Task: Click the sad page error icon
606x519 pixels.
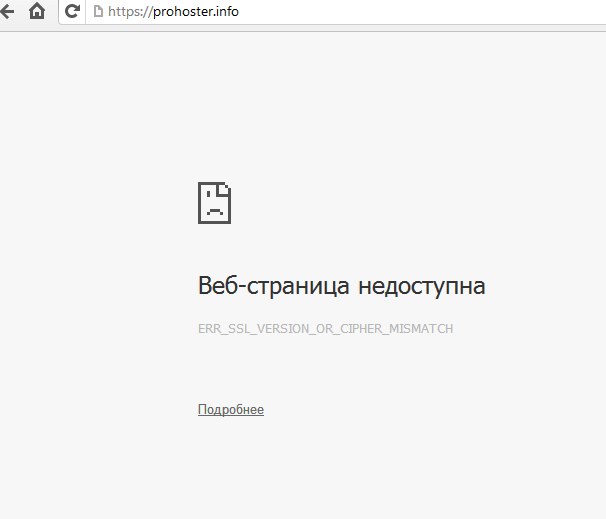Action: coord(214,203)
